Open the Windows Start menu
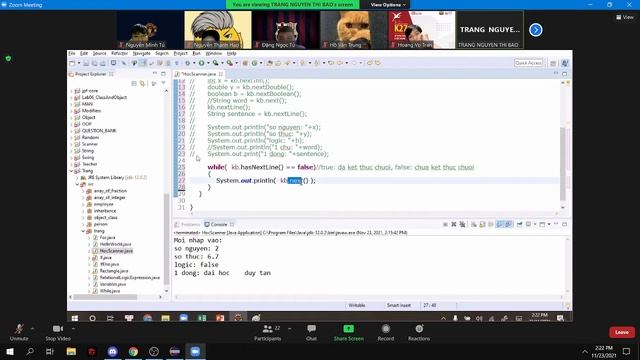640x360 pixels. pos(10,351)
